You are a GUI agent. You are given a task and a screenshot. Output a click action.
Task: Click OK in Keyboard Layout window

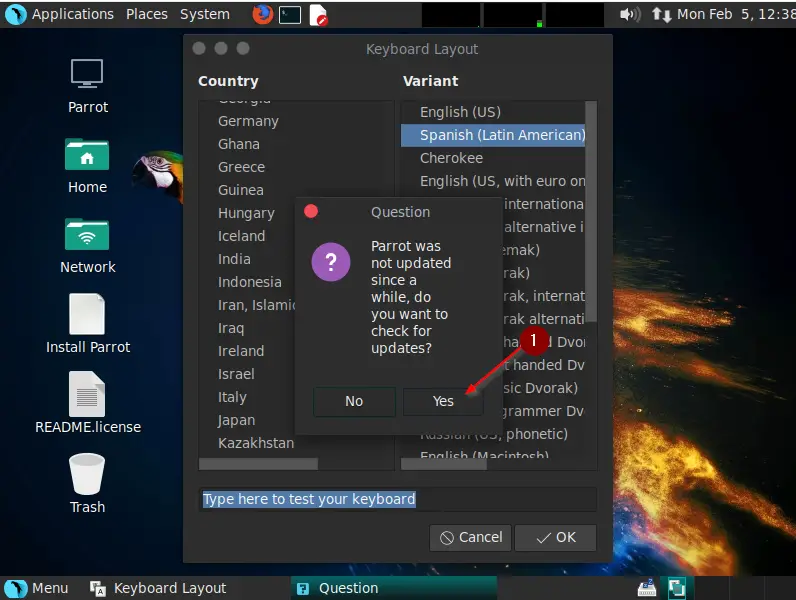556,538
